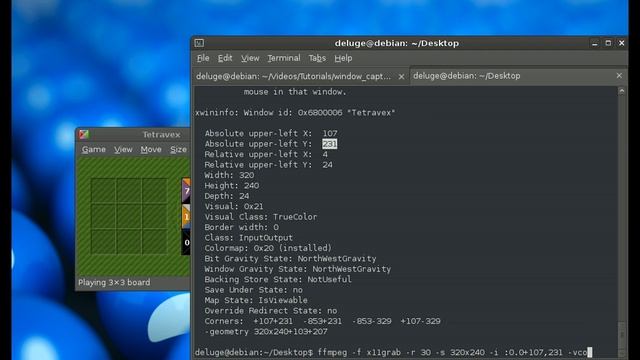This screenshot has height=360, width=640.
Task: Open the Tetravex View menu
Action: tap(123, 149)
